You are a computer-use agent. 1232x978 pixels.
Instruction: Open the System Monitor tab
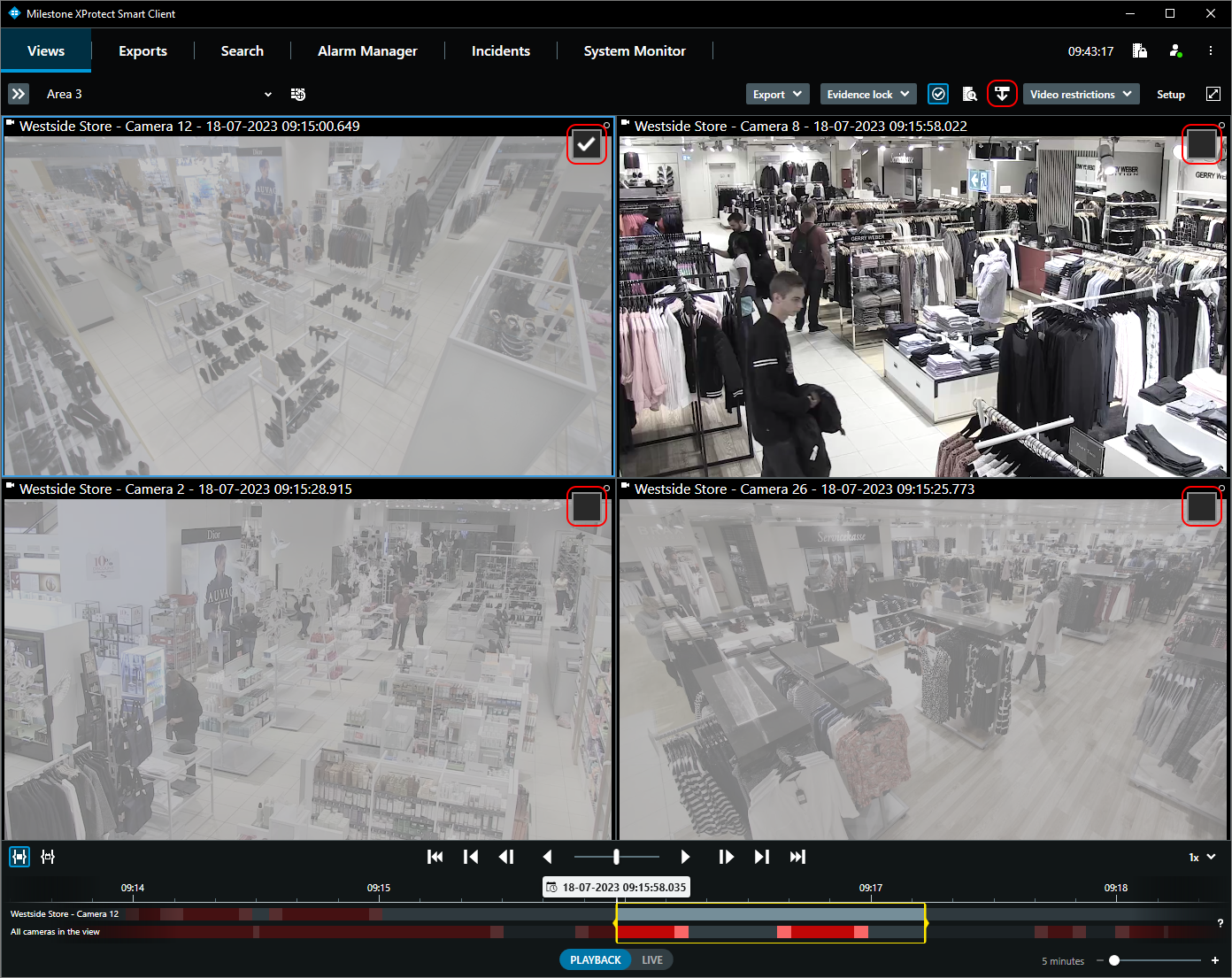click(x=635, y=50)
